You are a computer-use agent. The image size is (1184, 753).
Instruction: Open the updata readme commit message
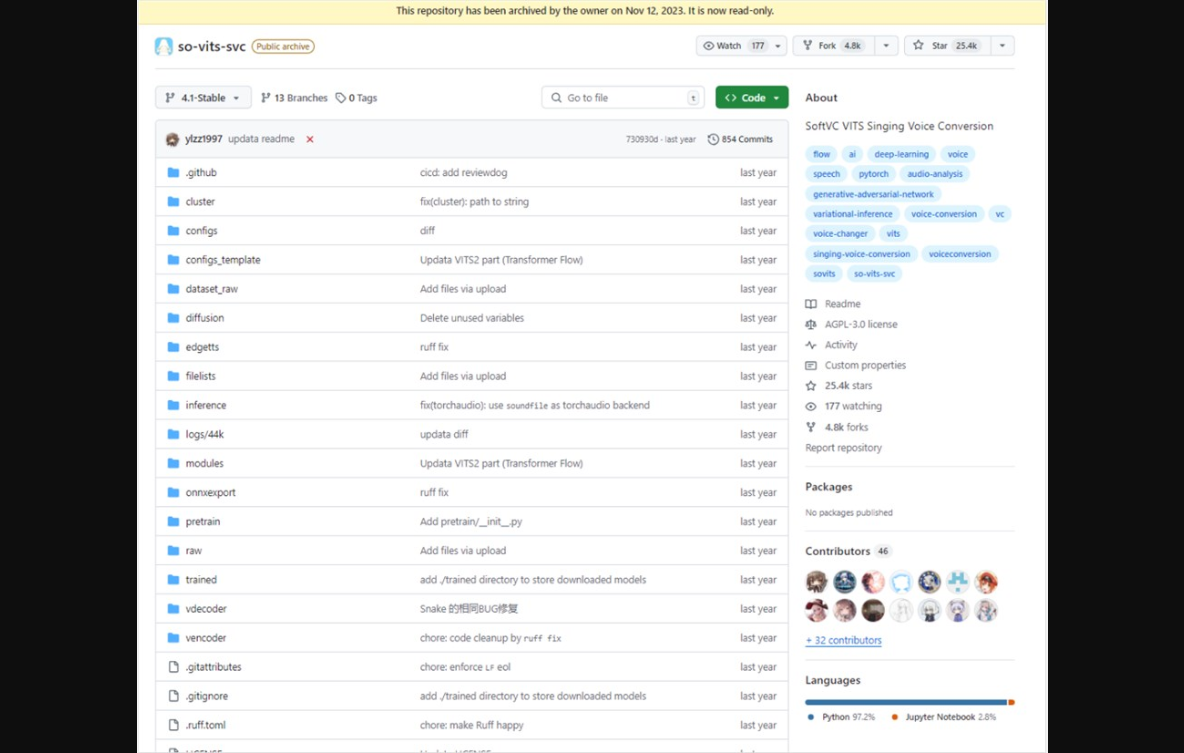261,139
